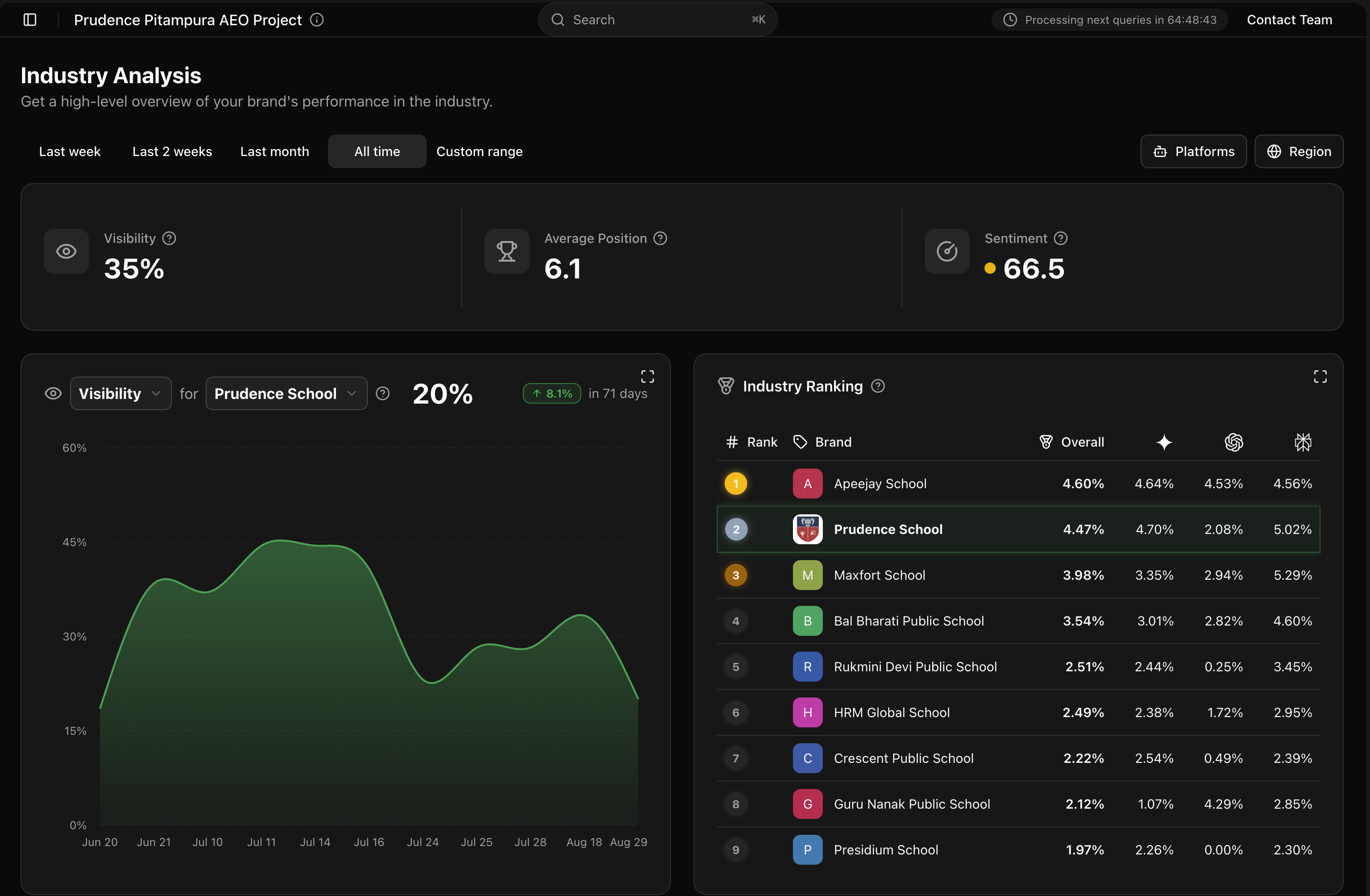Click the Presidium School 0.00% cell
This screenshot has width=1370, height=896.
pyautogui.click(x=1224, y=850)
